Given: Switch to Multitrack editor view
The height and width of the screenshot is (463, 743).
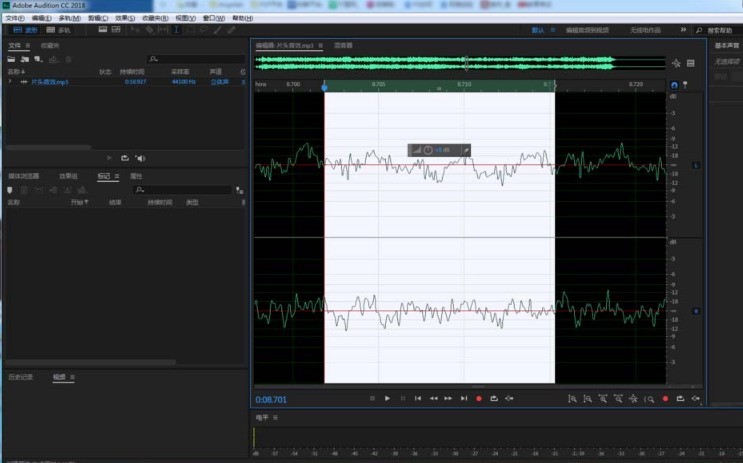Looking at the screenshot, I should 58,30.
